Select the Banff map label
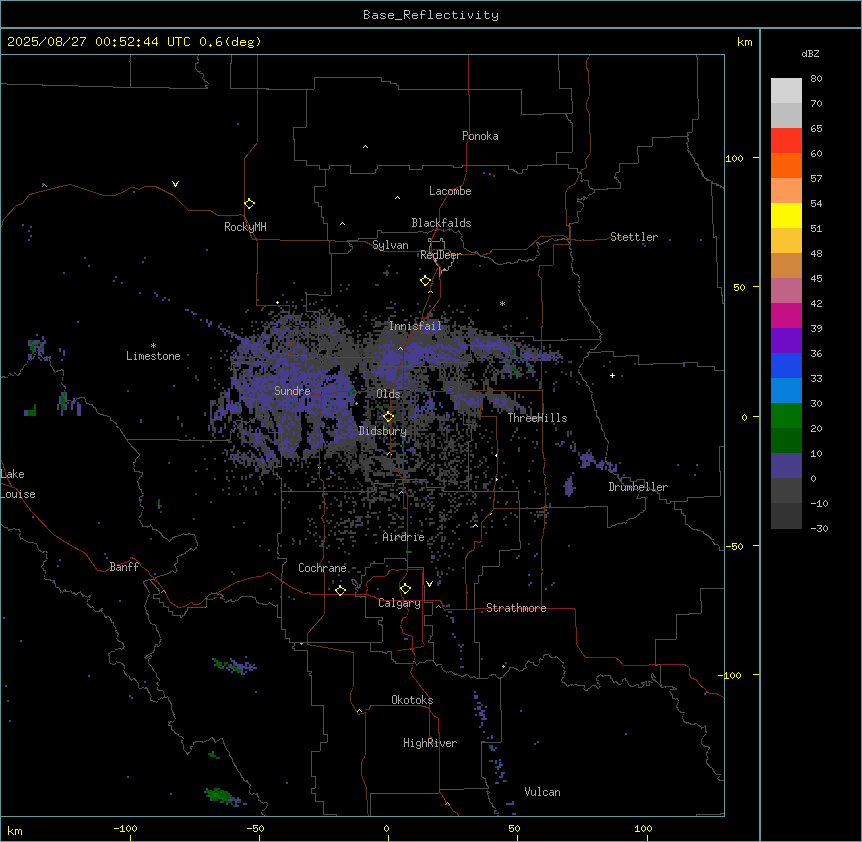Image resolution: width=862 pixels, height=842 pixels. point(124,567)
